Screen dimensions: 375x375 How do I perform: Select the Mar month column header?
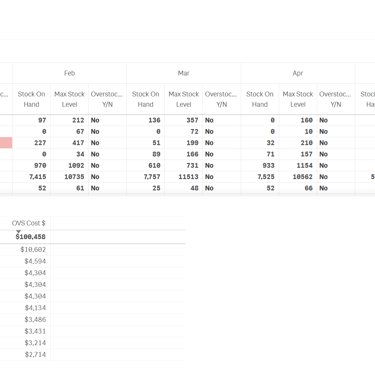coord(184,73)
